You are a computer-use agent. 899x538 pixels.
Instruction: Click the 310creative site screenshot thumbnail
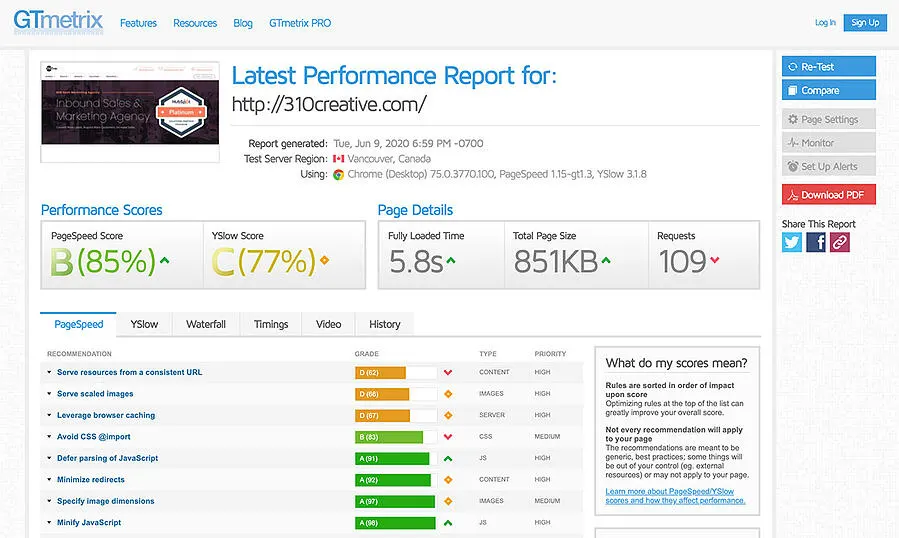[x=130, y=111]
